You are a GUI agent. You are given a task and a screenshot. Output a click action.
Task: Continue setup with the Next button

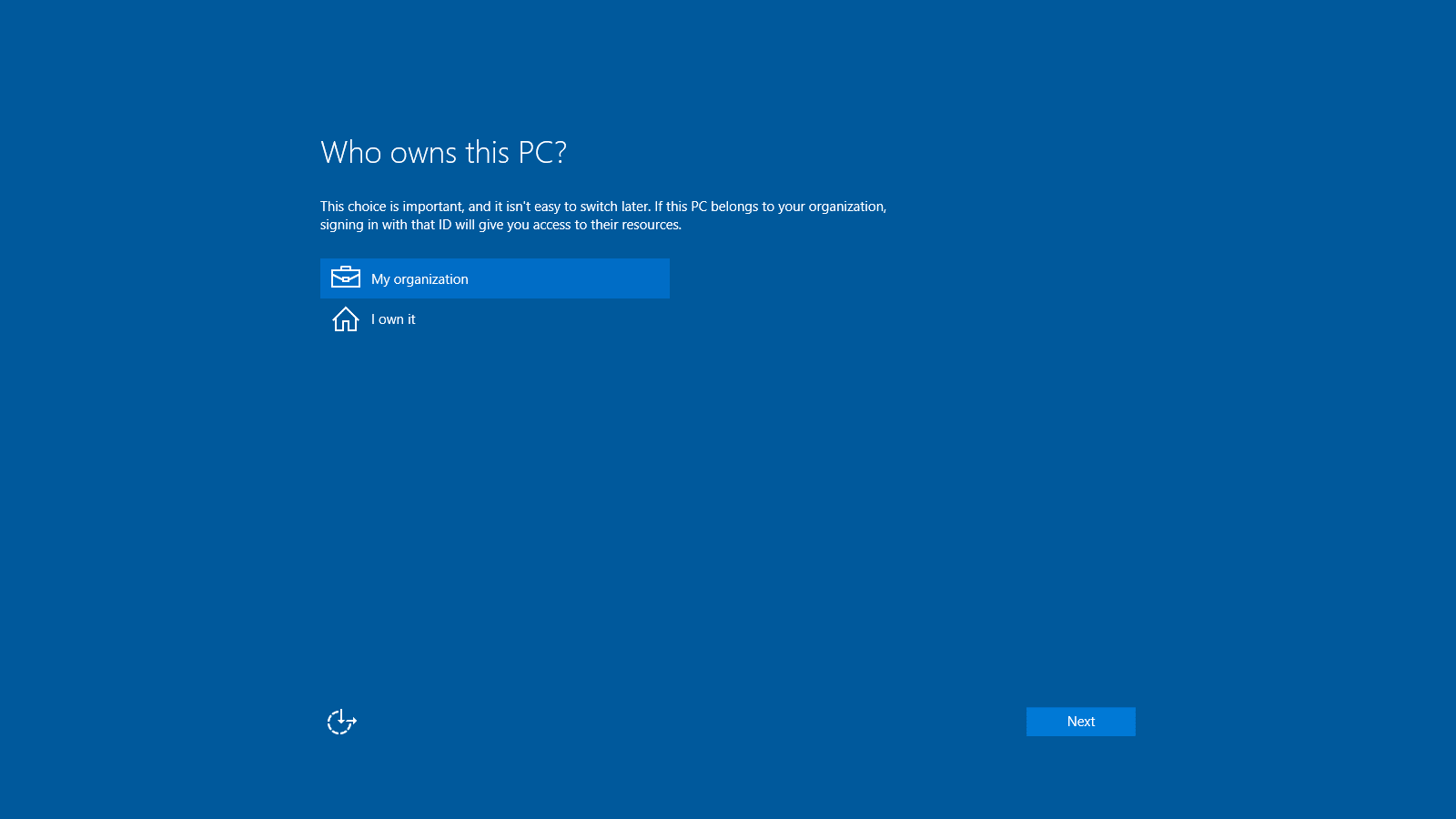coord(1080,722)
